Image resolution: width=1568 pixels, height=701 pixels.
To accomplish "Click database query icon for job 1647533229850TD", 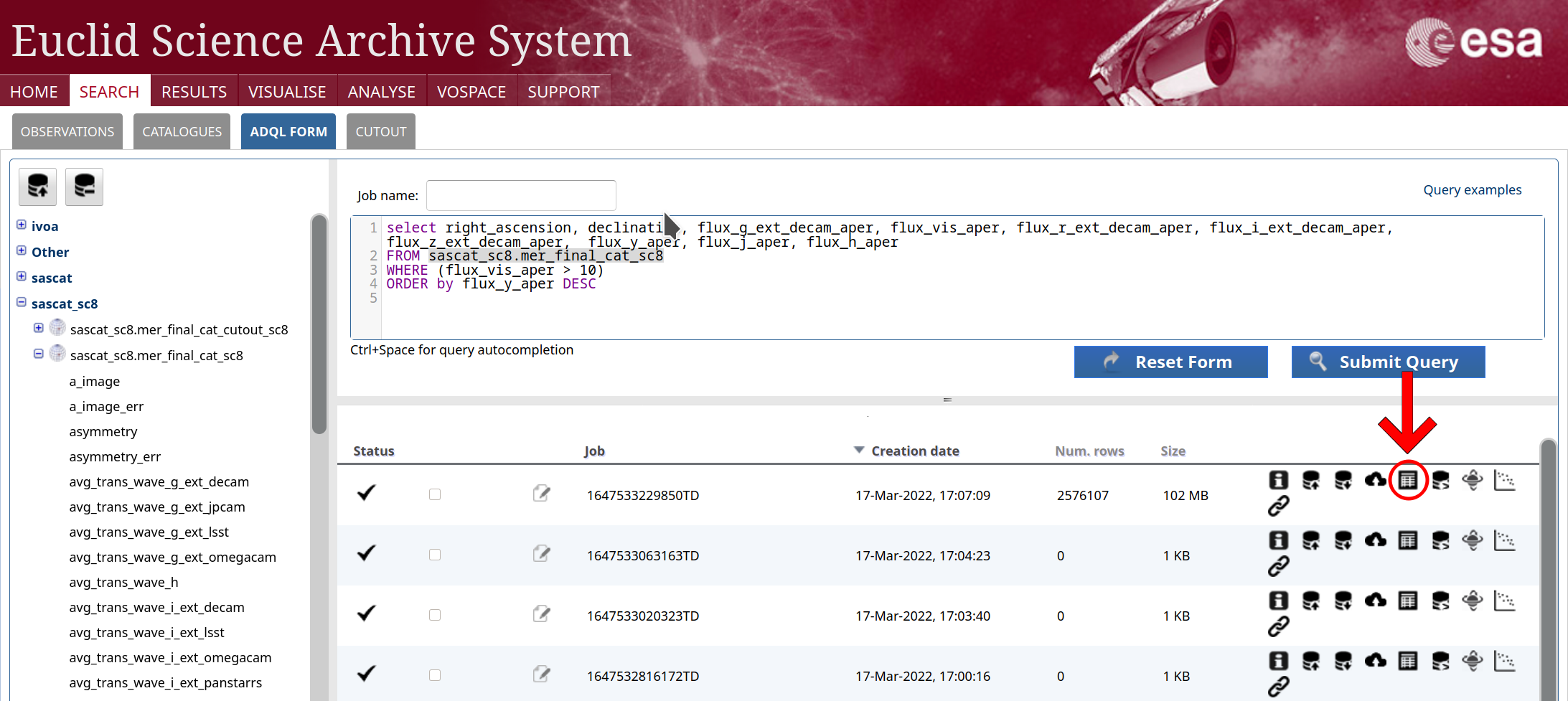I will click(x=1440, y=480).
